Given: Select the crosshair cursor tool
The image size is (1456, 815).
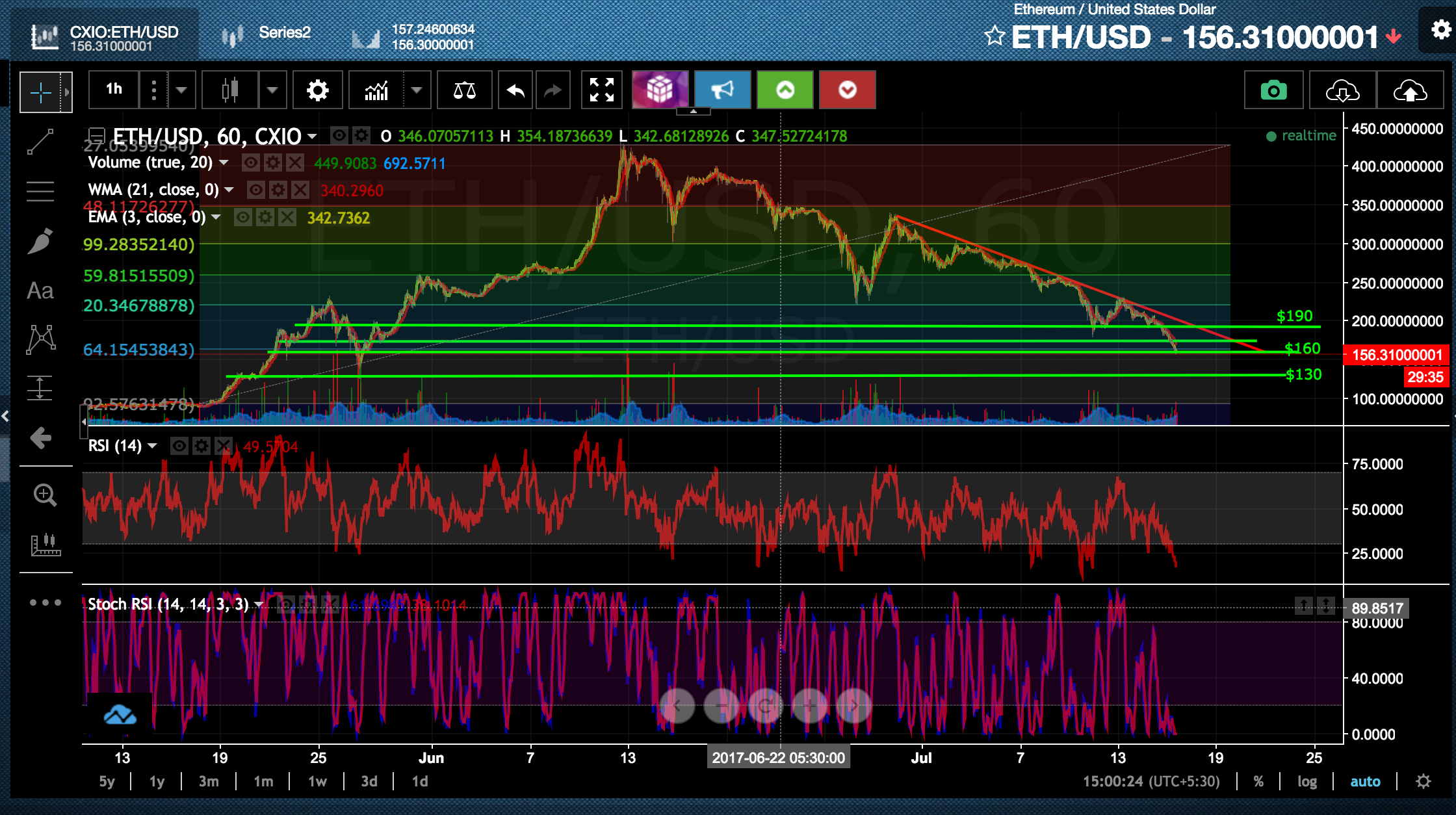Looking at the screenshot, I should (x=40, y=92).
